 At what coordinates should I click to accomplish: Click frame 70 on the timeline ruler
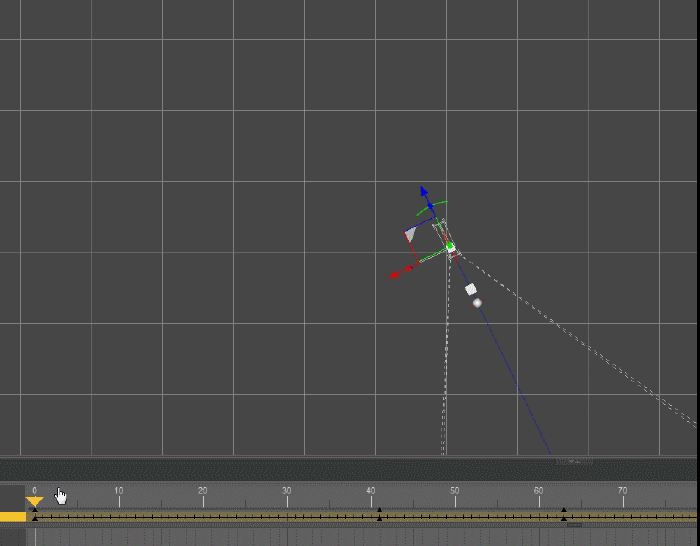pyautogui.click(x=623, y=493)
